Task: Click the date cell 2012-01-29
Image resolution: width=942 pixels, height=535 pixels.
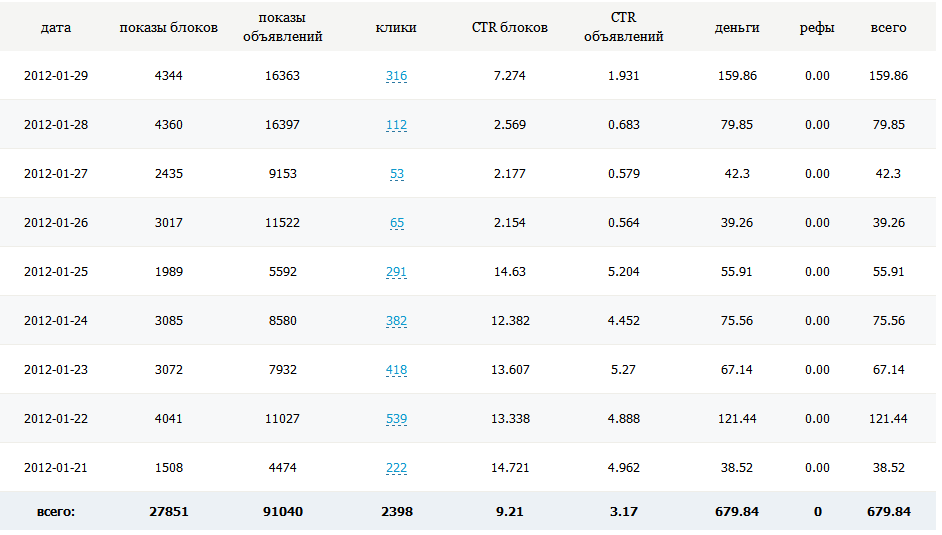Action: point(56,76)
